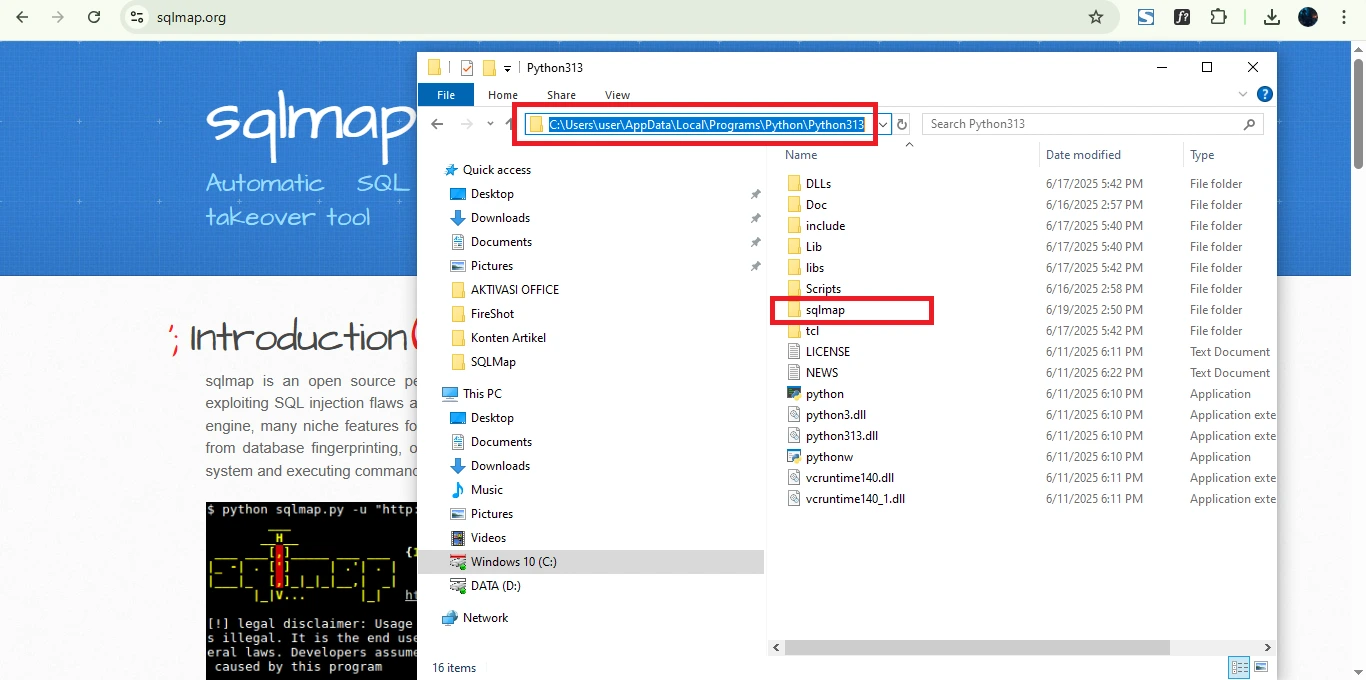Click the browser URL sqlmap.org
1366x680 pixels.
[191, 17]
